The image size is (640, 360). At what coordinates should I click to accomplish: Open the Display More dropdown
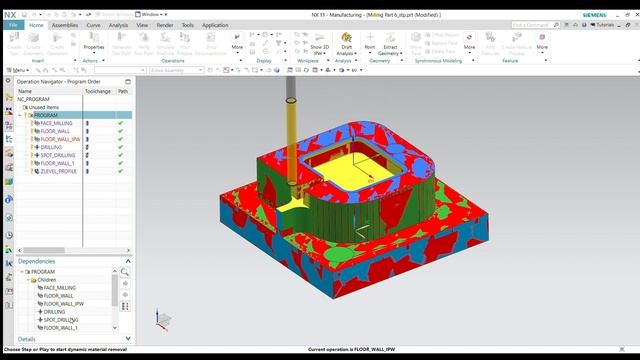click(237, 42)
